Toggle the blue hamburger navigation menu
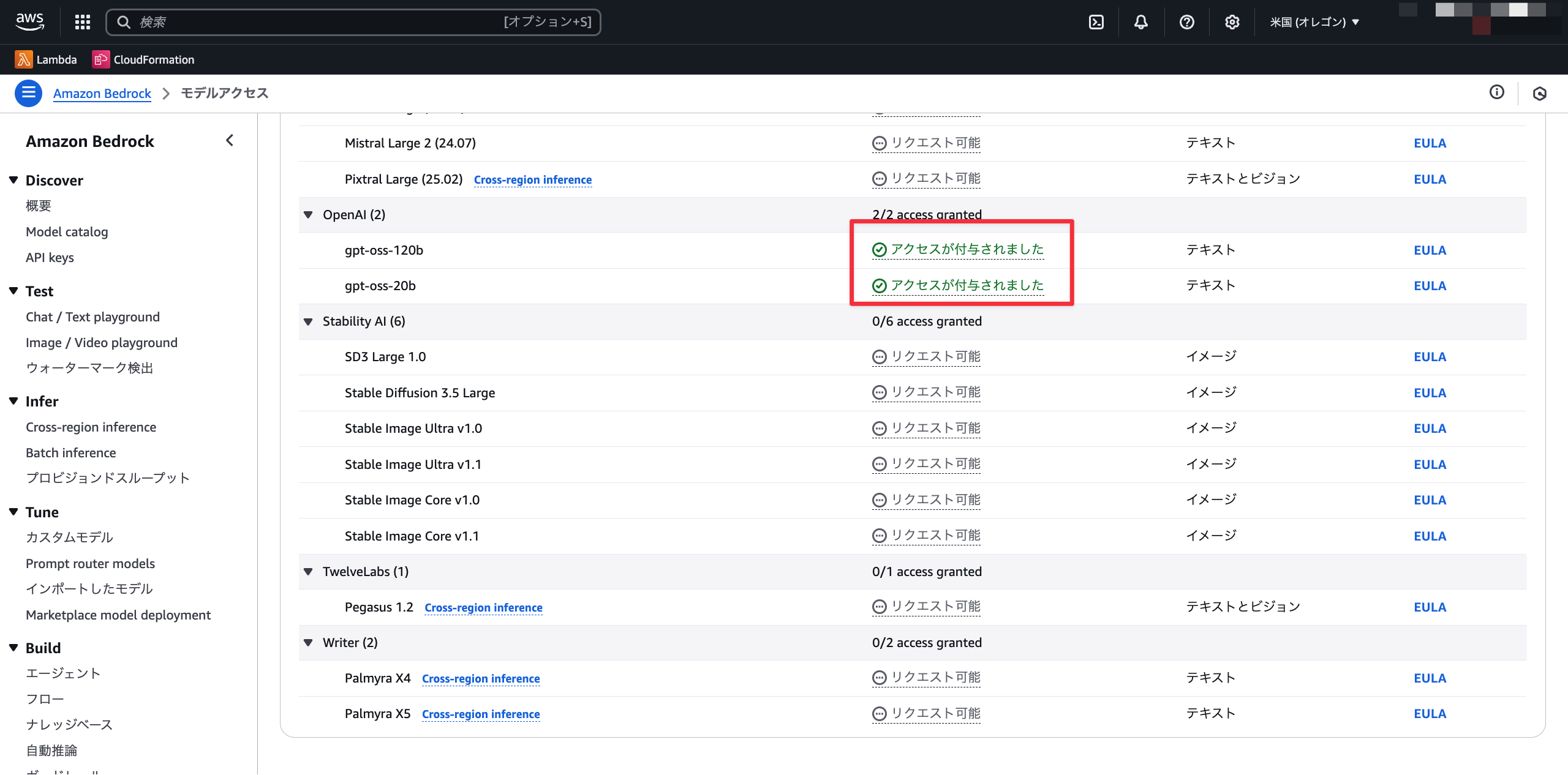The height and width of the screenshot is (775, 1568). point(28,93)
